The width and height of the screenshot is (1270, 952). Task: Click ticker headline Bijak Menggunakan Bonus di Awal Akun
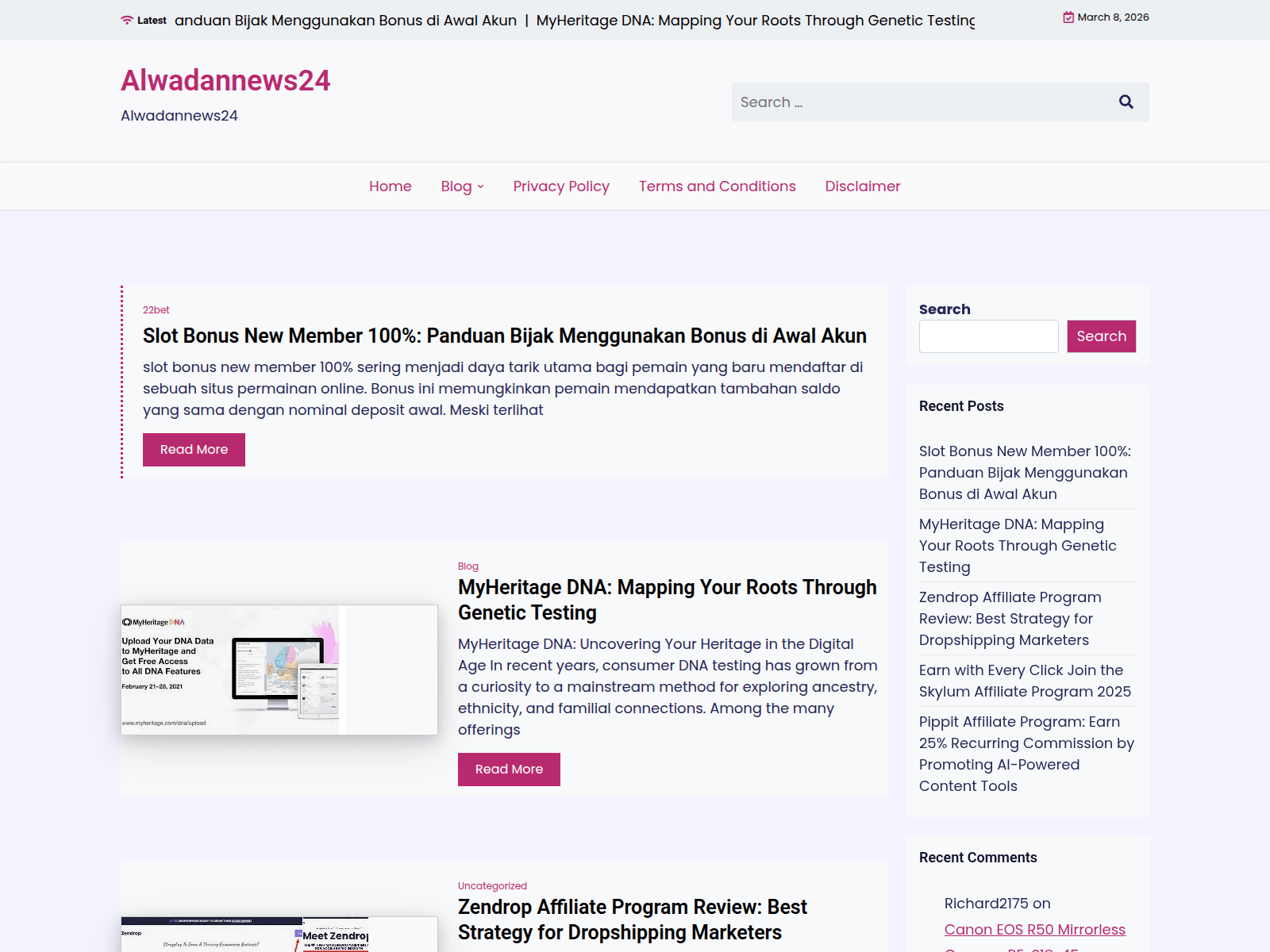click(345, 21)
